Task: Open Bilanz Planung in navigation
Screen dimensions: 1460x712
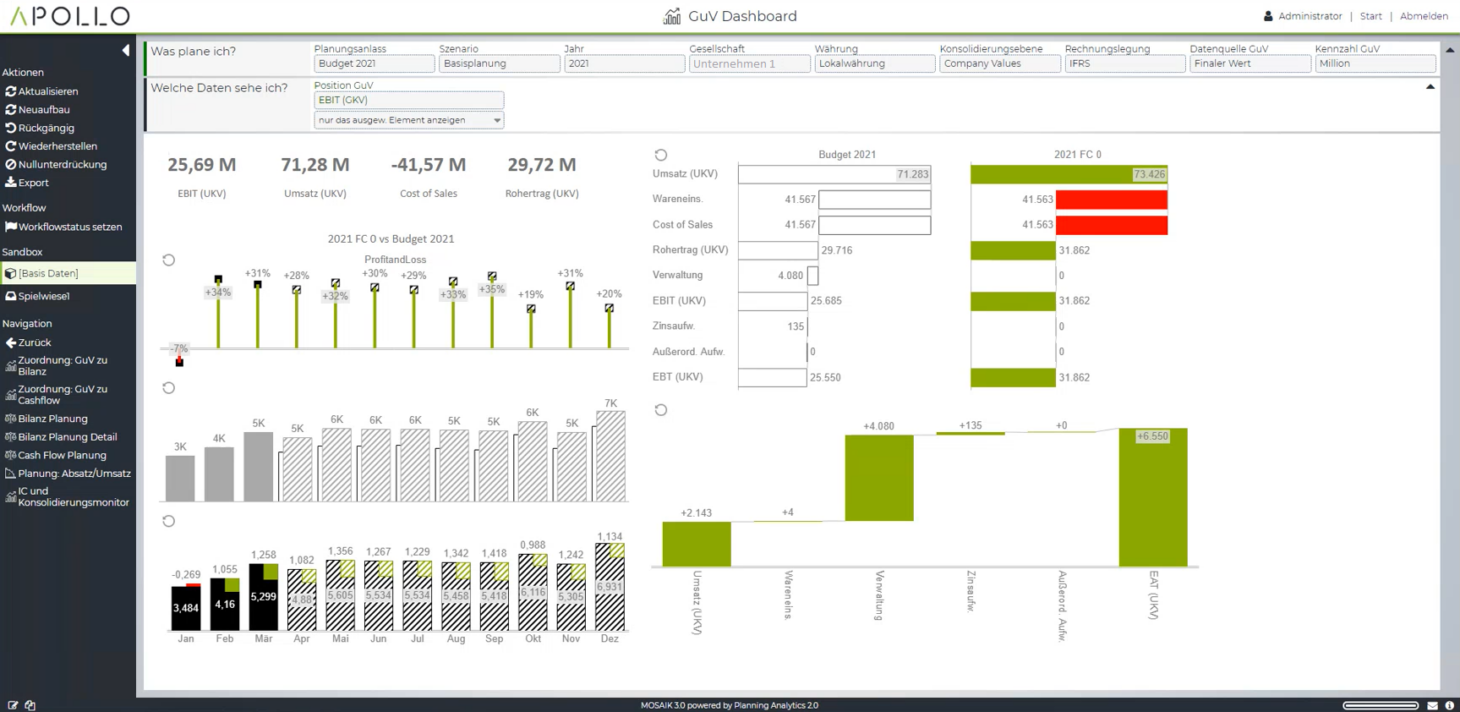Action: 52,419
